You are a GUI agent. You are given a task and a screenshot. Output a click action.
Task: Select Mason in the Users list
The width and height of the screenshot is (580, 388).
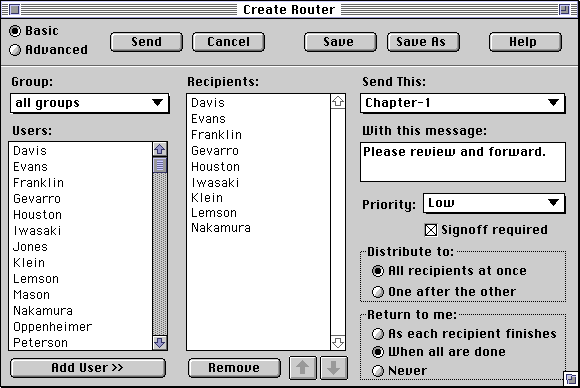tap(80, 294)
